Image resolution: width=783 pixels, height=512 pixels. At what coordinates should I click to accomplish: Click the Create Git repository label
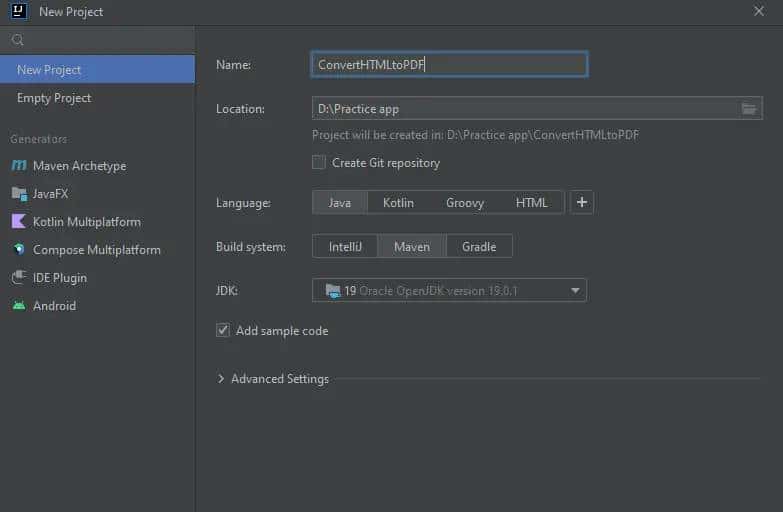pyautogui.click(x=386, y=163)
